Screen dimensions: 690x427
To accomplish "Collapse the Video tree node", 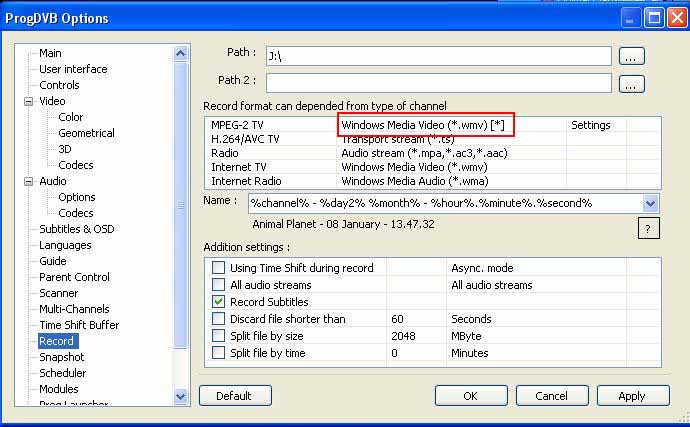I will click(29, 101).
